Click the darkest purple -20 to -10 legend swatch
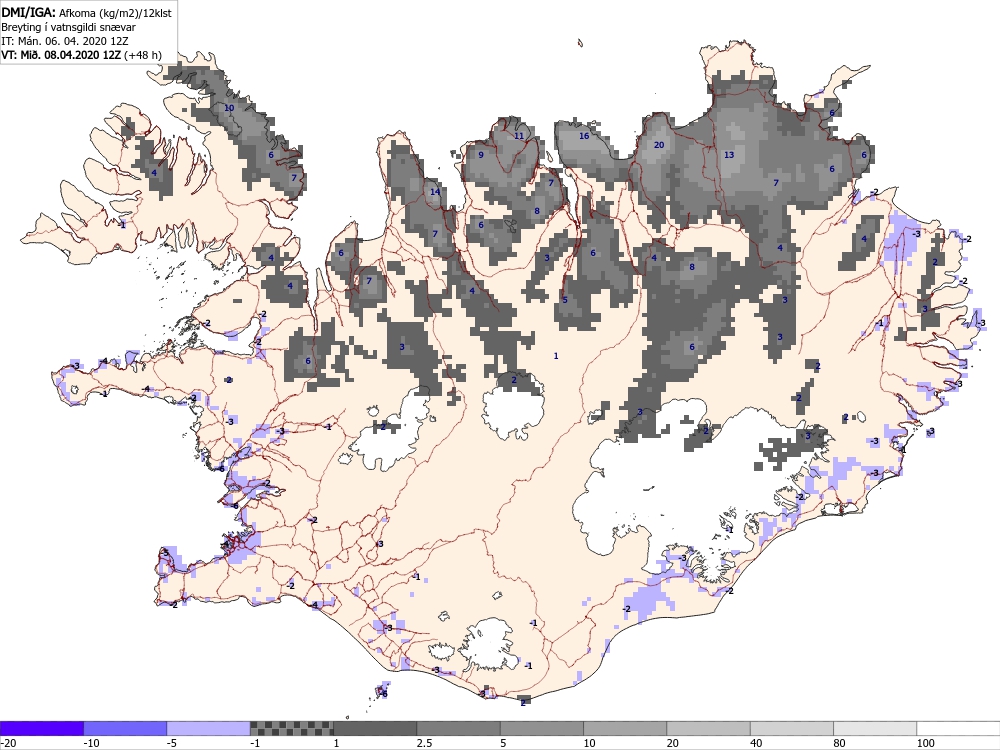1000x750 pixels. click(41, 728)
